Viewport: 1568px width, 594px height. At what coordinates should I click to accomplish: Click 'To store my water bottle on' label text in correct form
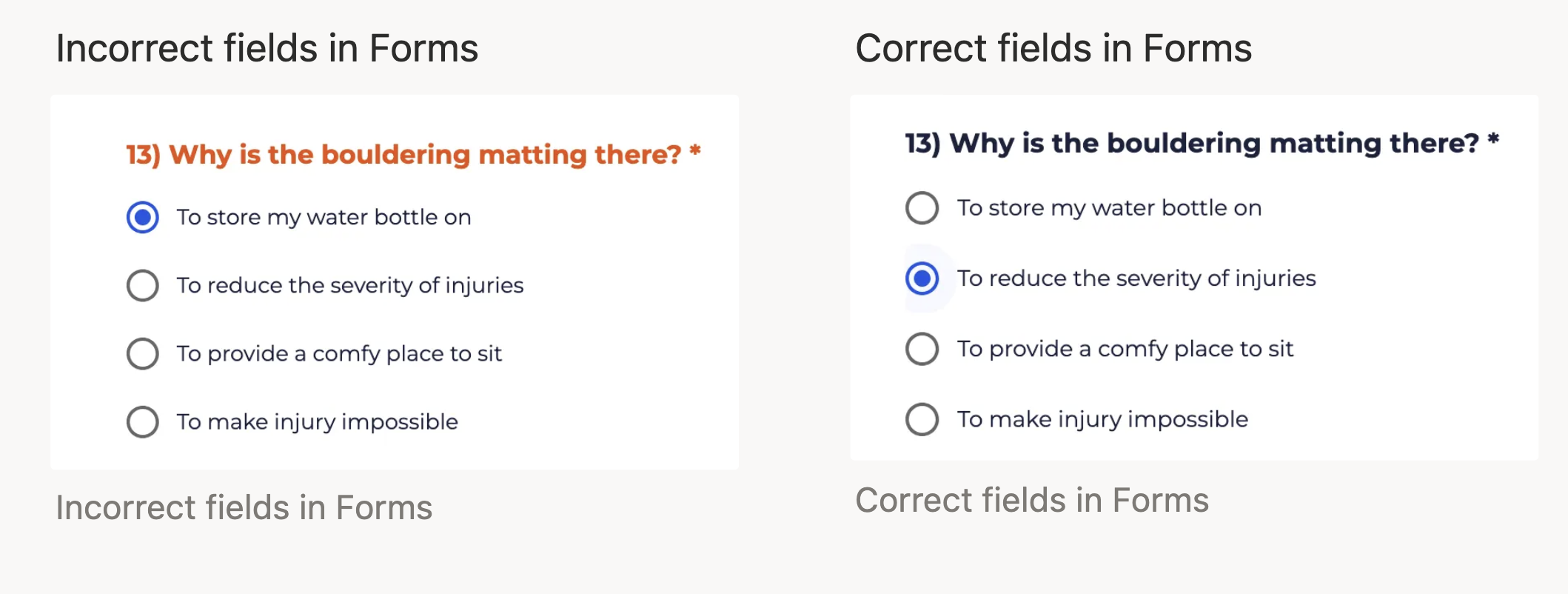click(1109, 208)
